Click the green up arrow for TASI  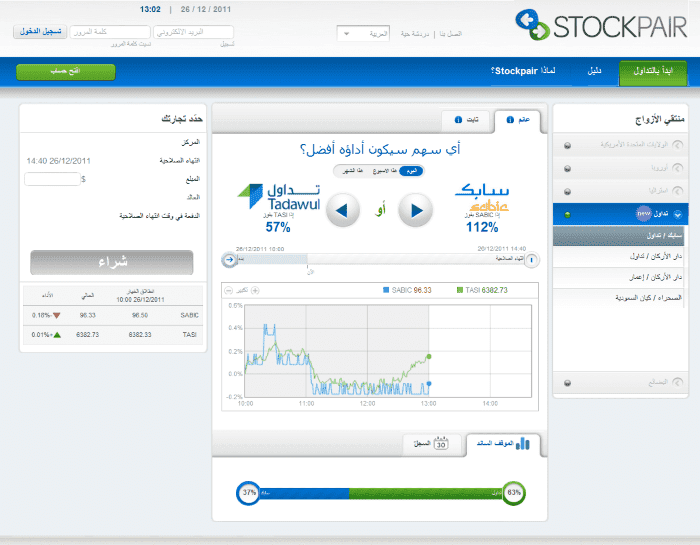57,335
